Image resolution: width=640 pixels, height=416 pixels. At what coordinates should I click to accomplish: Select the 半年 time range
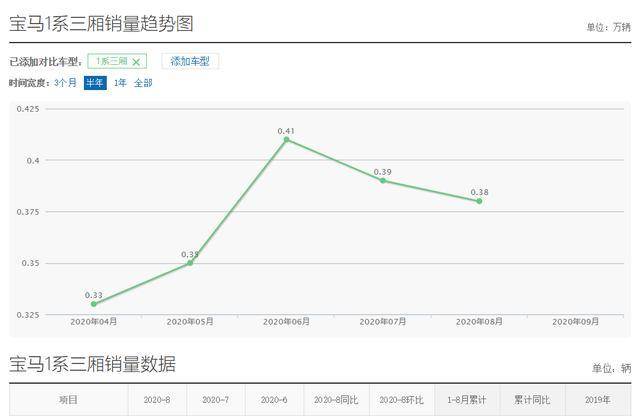[95, 83]
